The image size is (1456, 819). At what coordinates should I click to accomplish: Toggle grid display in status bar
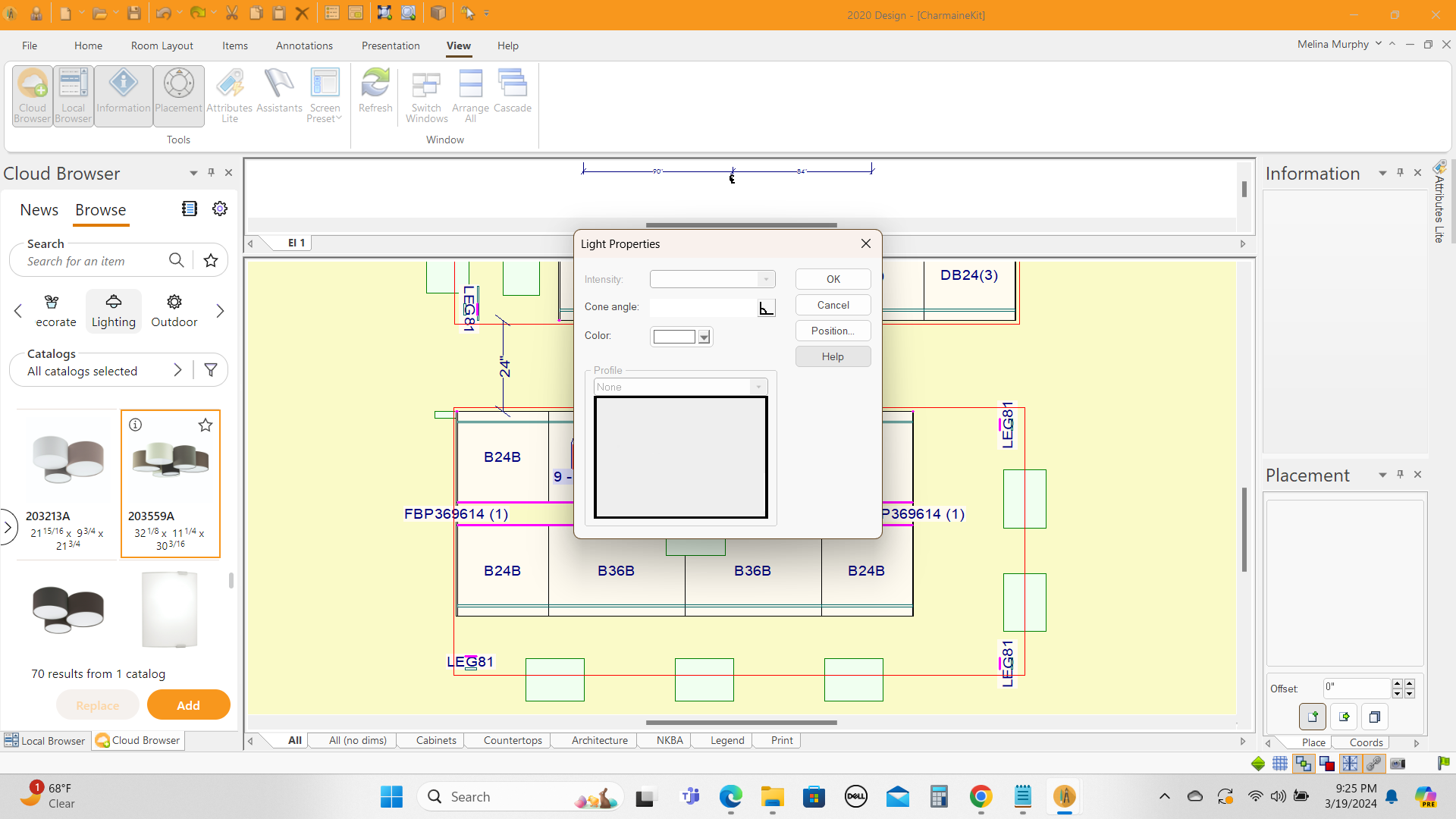point(1280,764)
